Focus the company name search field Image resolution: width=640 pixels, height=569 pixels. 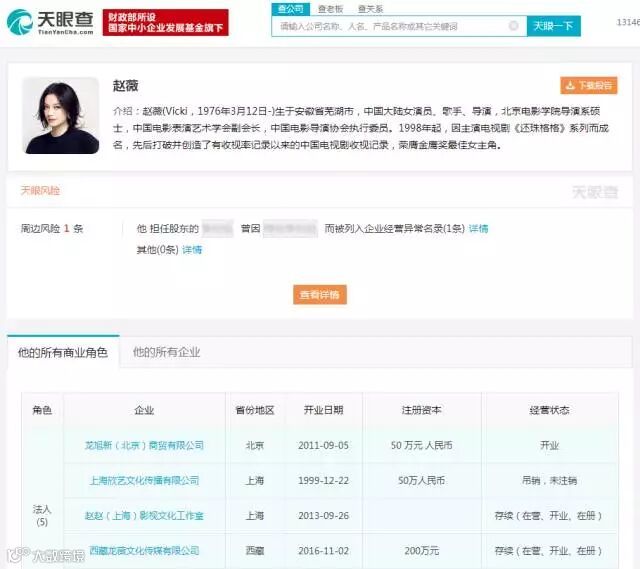(x=399, y=27)
